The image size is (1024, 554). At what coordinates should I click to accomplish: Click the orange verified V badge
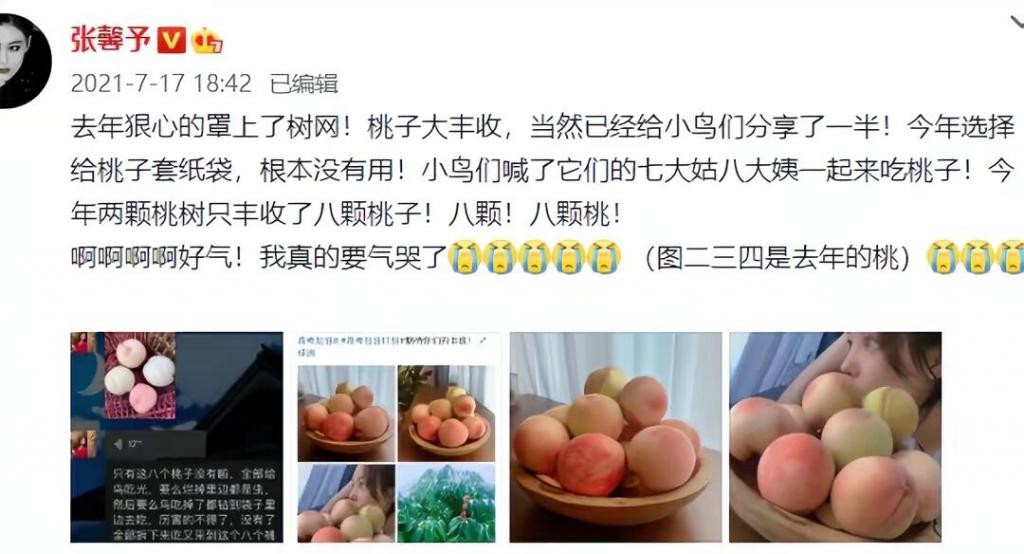click(x=172, y=41)
